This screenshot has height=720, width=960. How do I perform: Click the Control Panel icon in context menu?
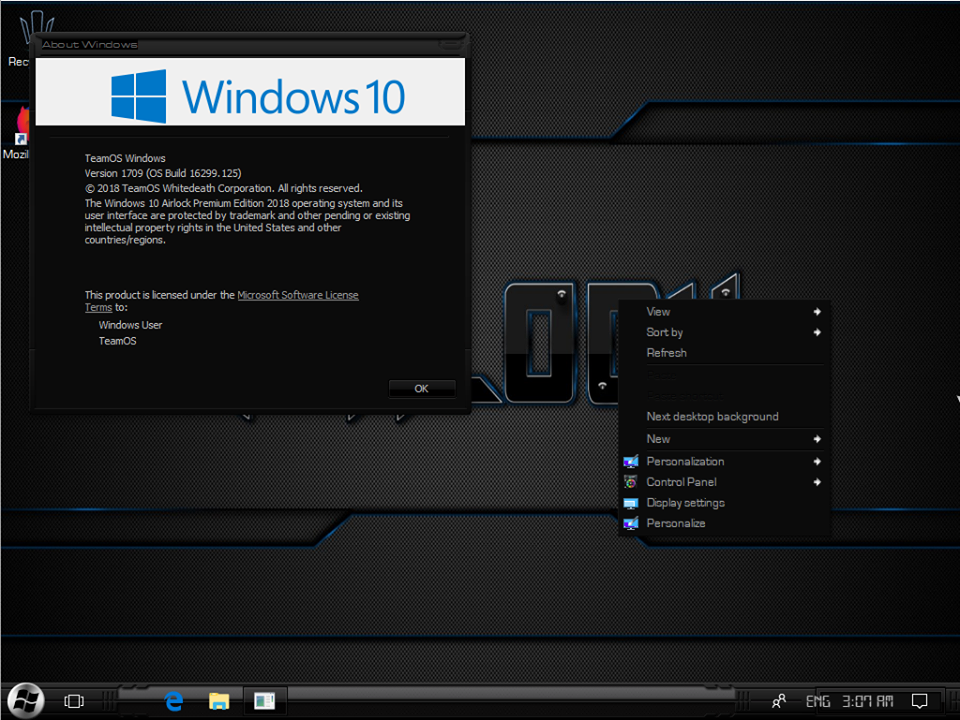tap(631, 482)
